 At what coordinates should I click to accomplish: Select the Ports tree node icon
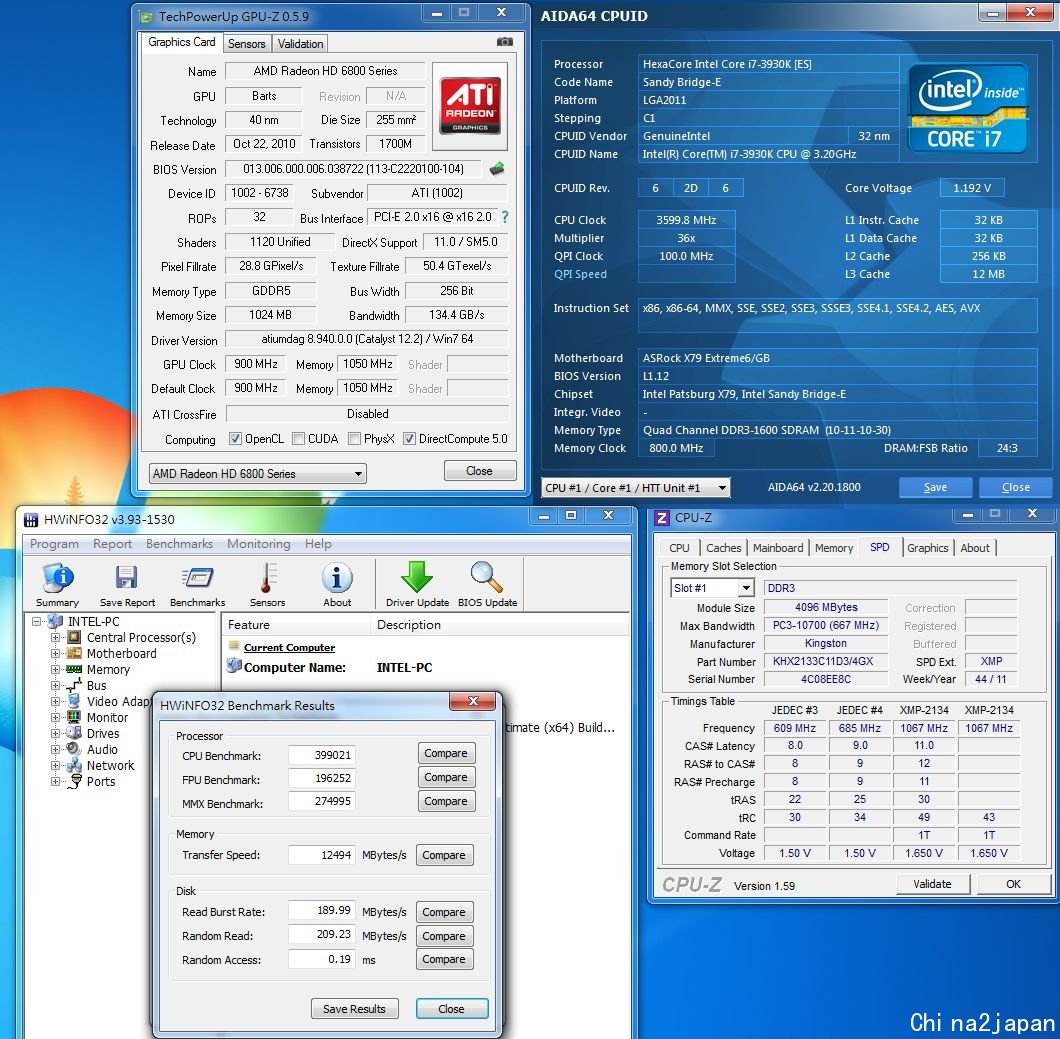(74, 781)
